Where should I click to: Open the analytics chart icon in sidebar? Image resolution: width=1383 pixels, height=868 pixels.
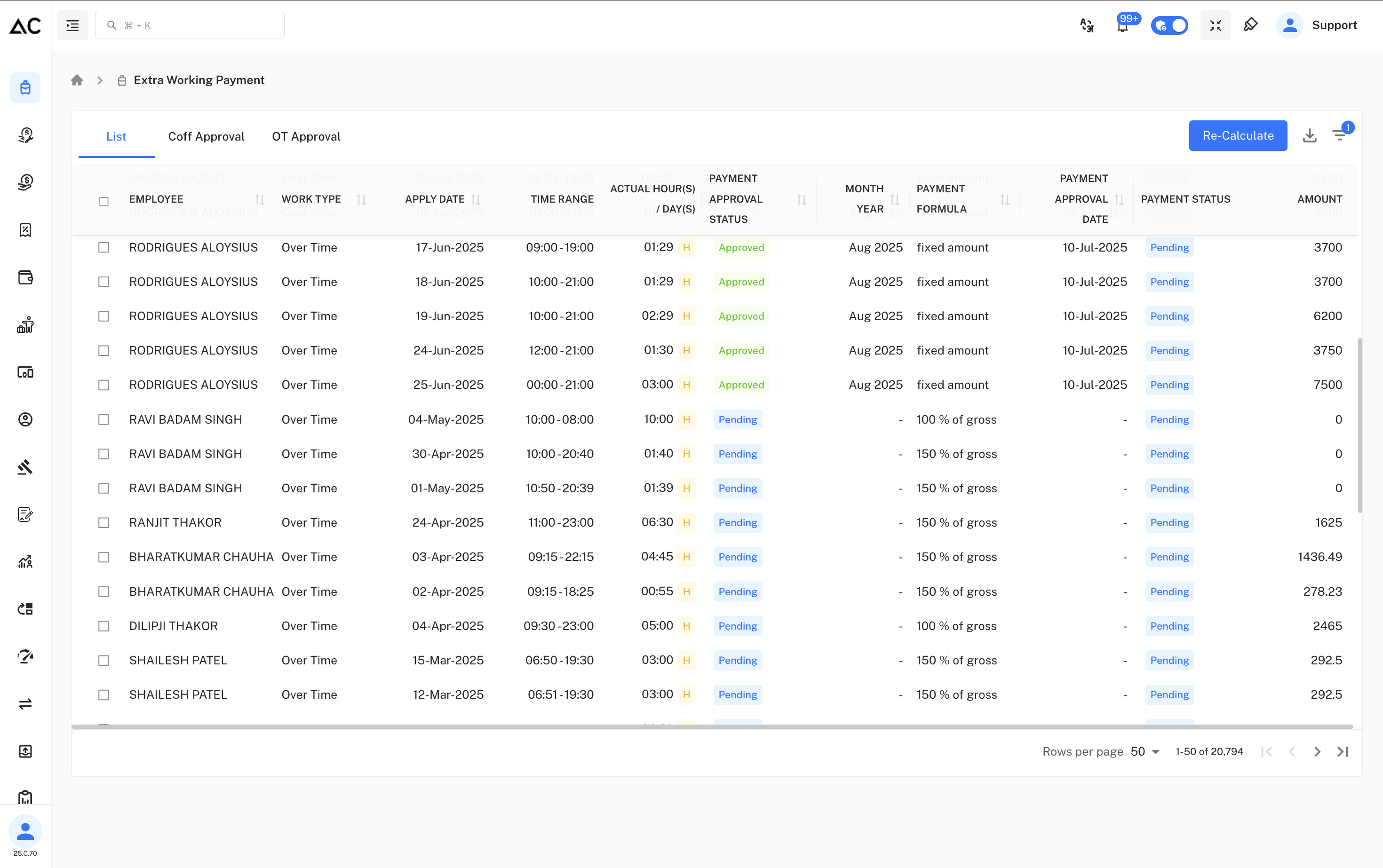25,562
